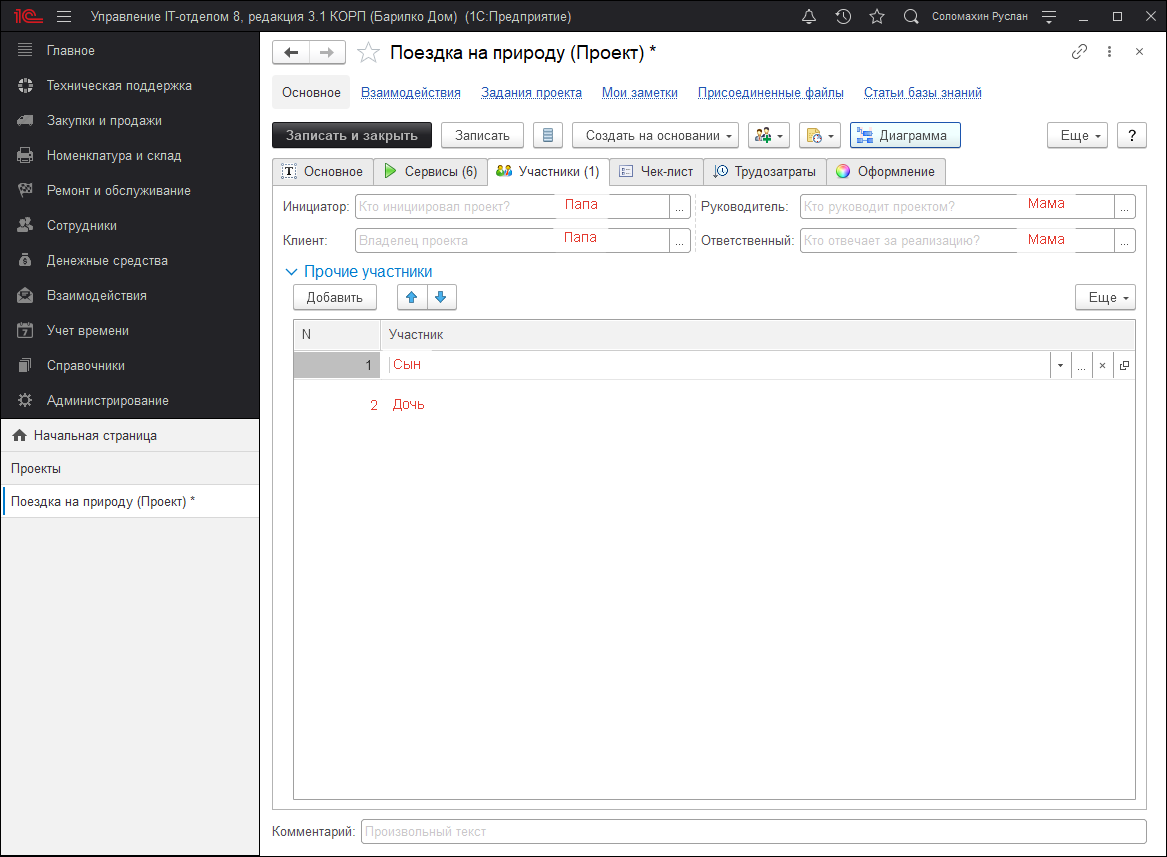Move participant row down with arrow

click(441, 297)
